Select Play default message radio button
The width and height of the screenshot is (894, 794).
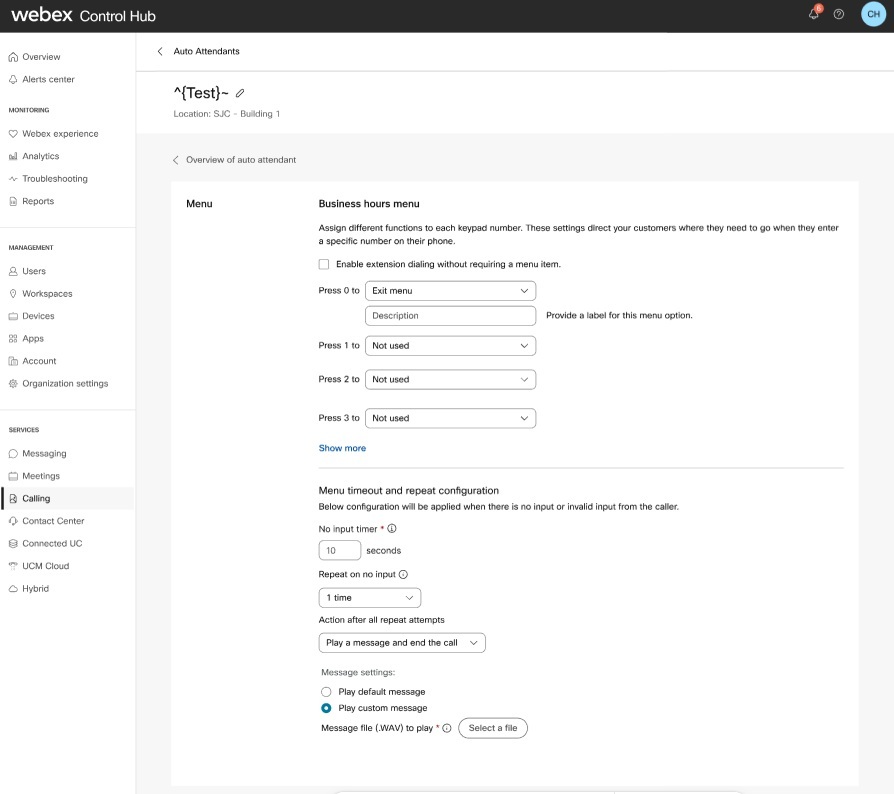point(326,691)
